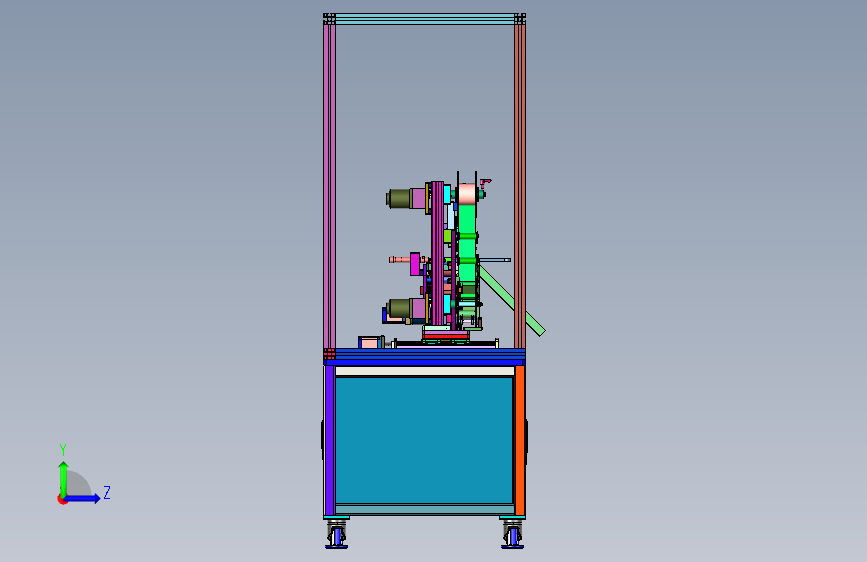Select the salmon right upright frame profile
This screenshot has width=867, height=562.
[520, 186]
